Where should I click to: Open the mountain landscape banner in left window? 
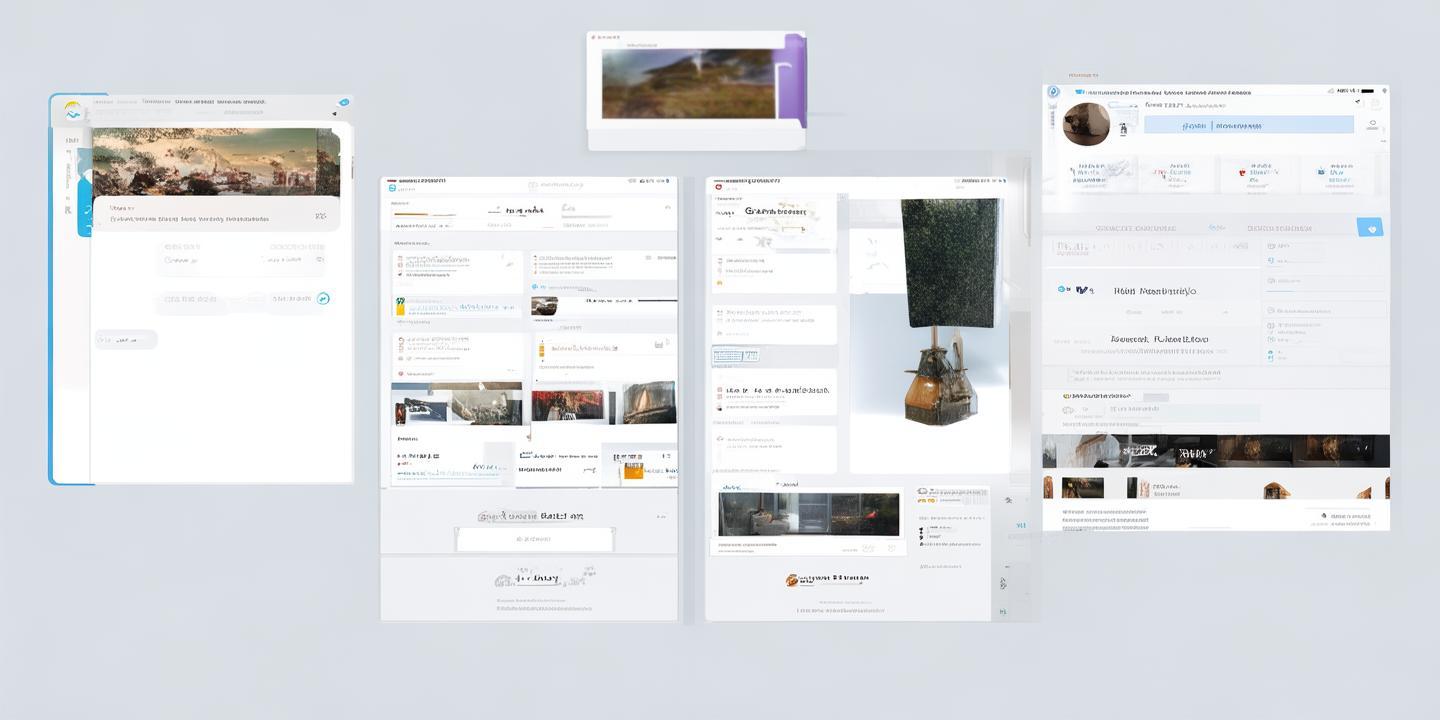click(x=216, y=162)
